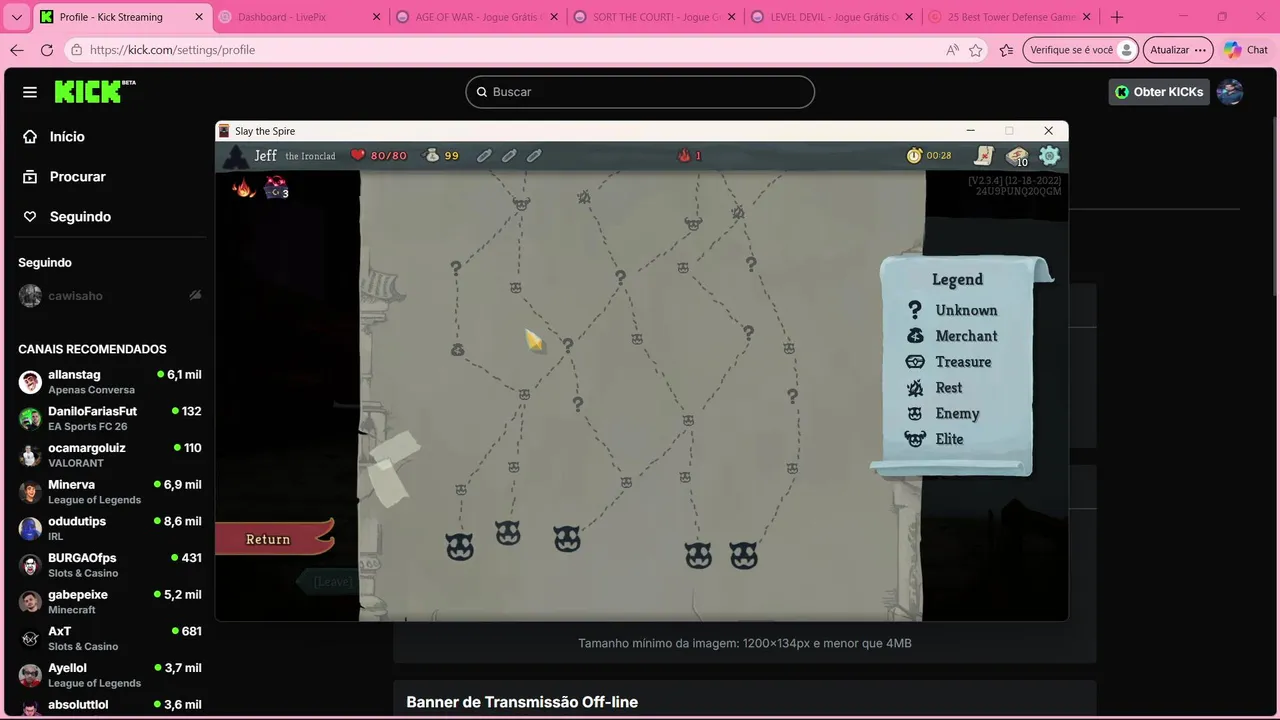Image resolution: width=1280 pixels, height=720 pixels.
Task: Click the Obter KICKs button
Action: [x=1159, y=92]
